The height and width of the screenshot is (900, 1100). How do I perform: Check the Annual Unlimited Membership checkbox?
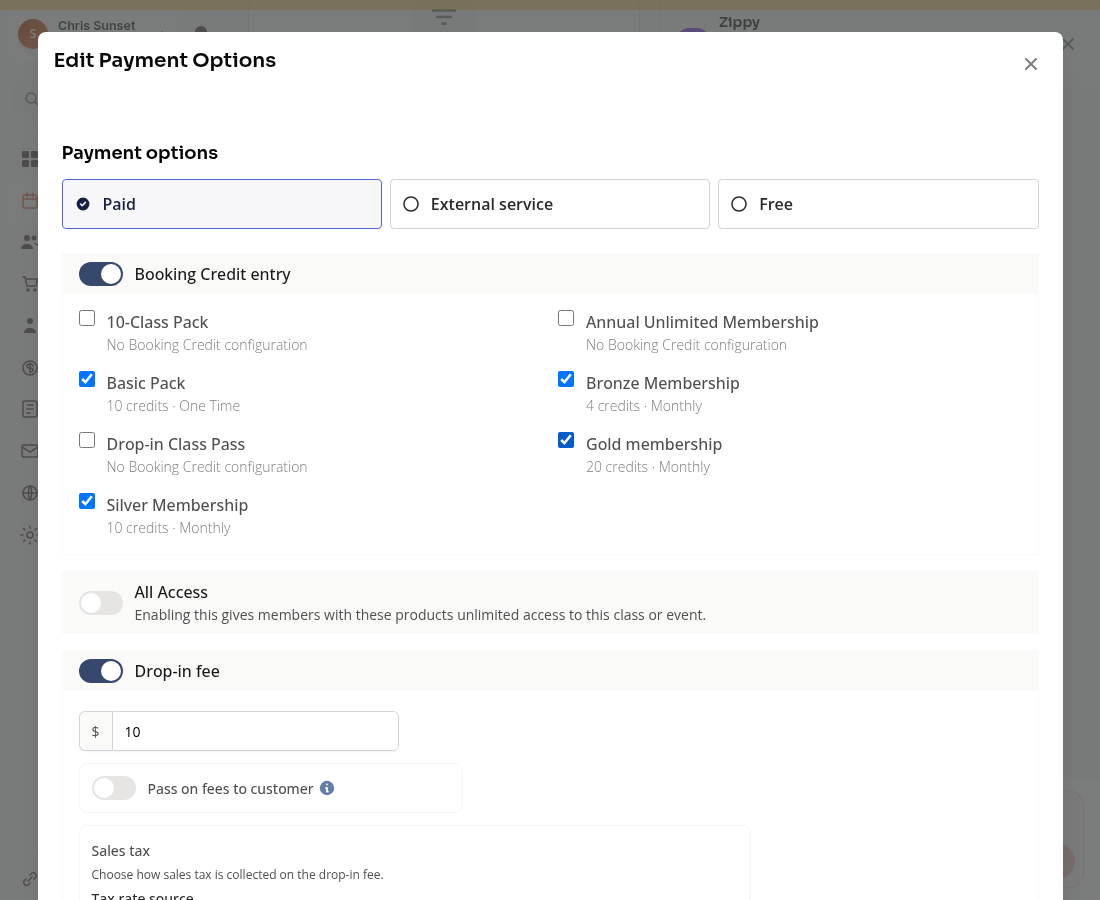[566, 318]
